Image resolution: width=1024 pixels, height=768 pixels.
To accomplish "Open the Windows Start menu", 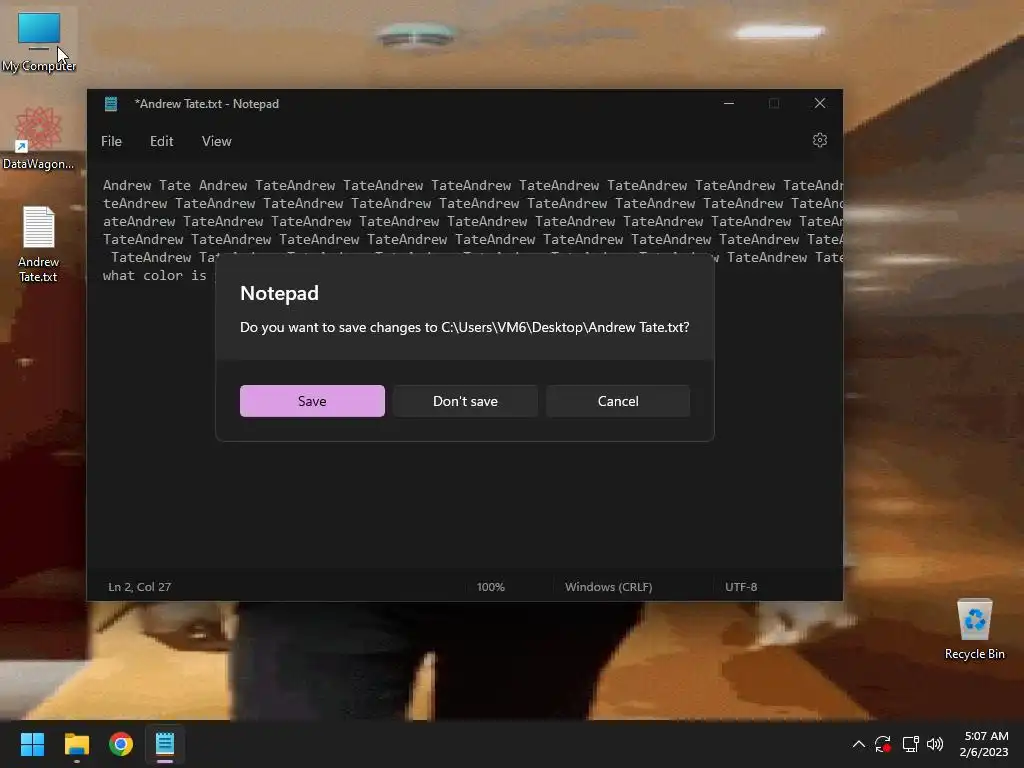I will [x=32, y=744].
